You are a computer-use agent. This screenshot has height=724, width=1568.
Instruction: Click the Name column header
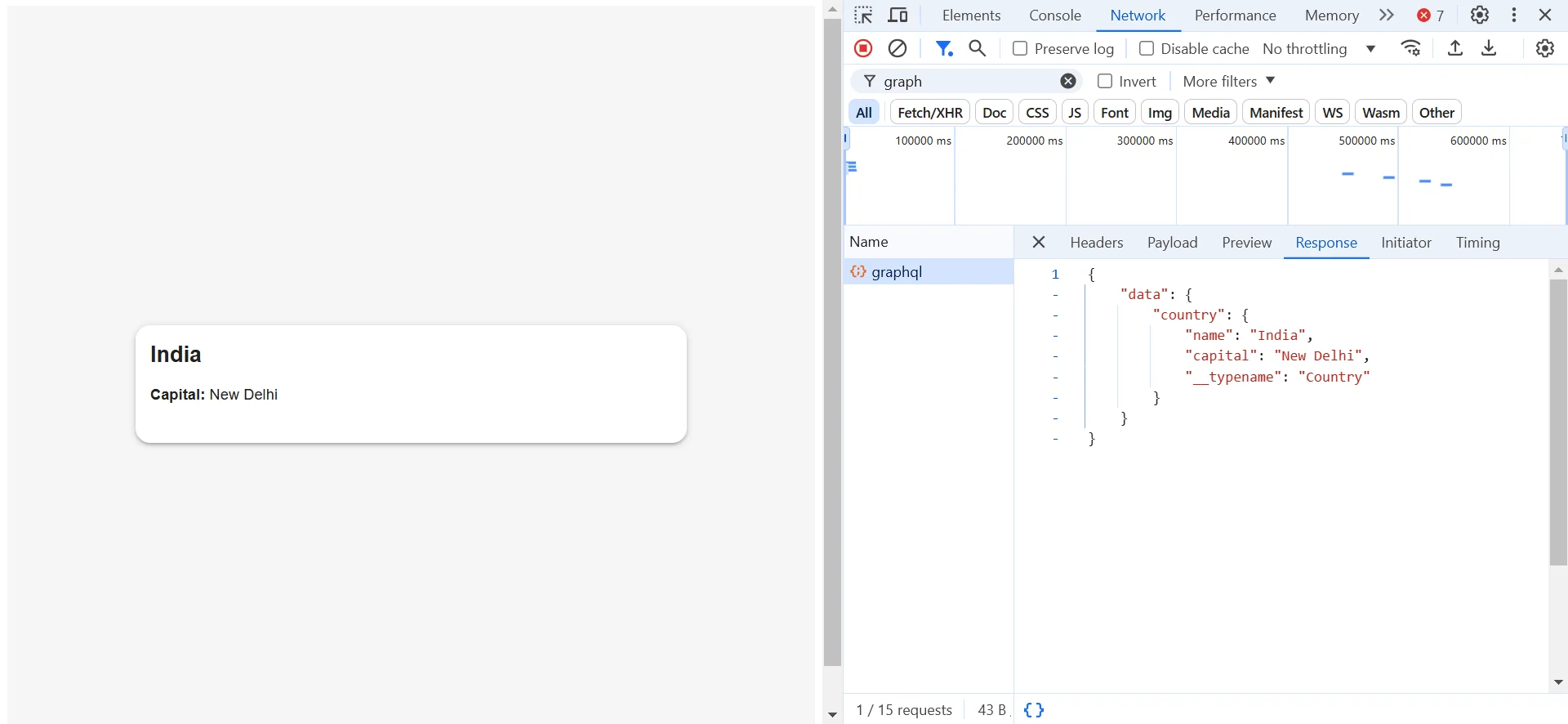(x=929, y=242)
